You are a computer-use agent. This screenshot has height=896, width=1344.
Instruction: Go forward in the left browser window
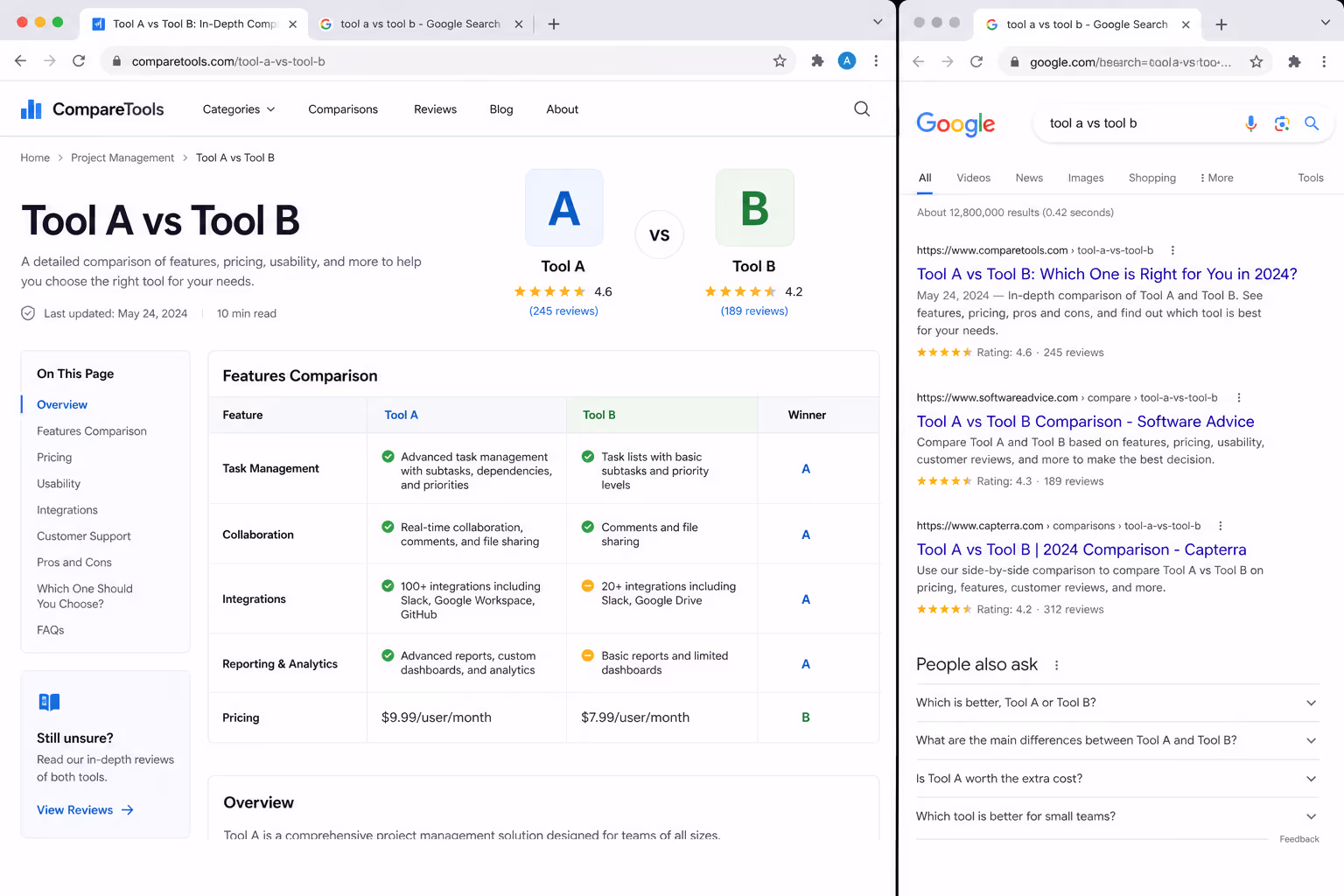(50, 61)
